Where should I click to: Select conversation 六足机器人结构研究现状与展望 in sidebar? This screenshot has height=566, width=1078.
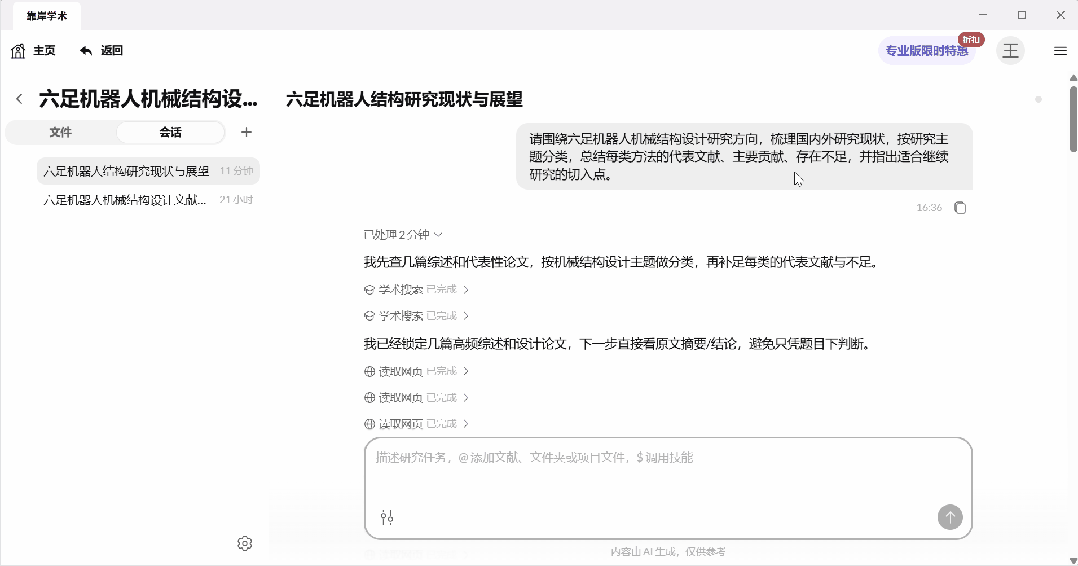[148, 171]
